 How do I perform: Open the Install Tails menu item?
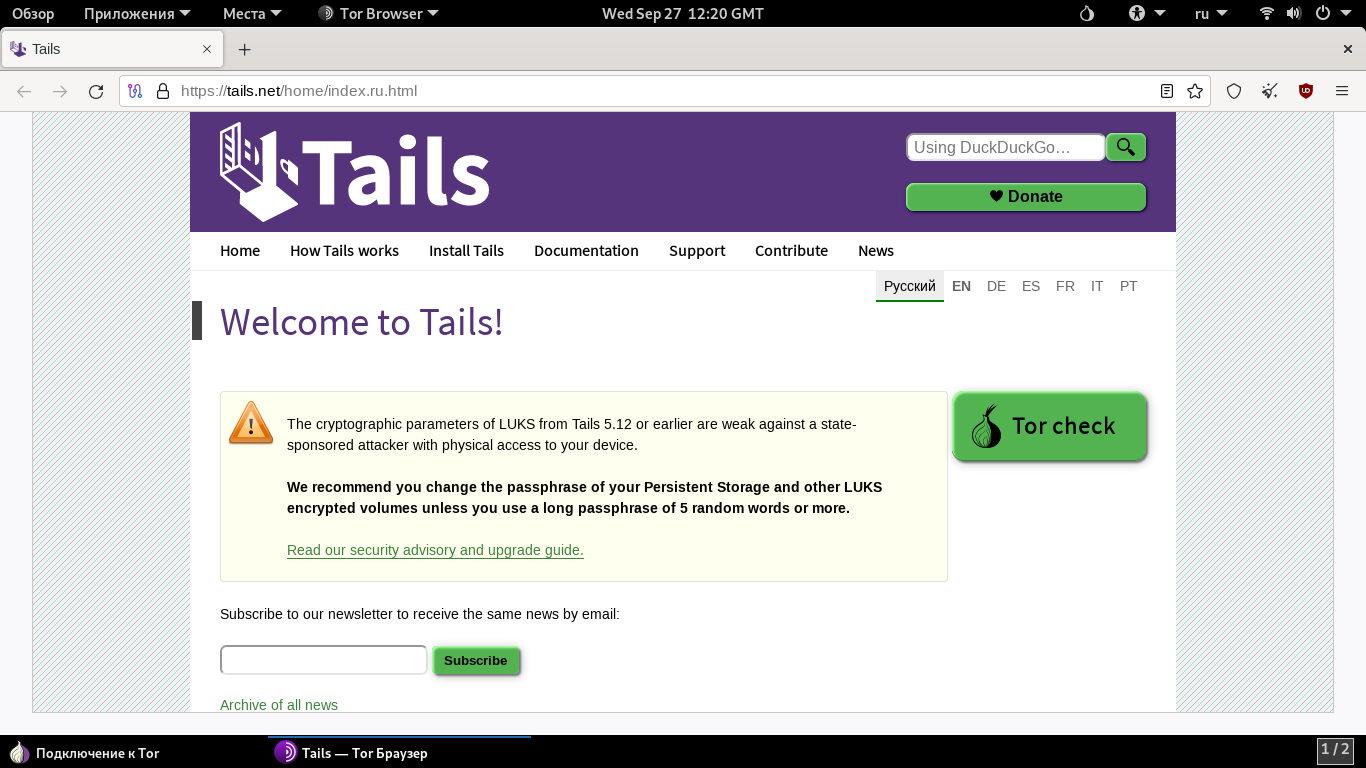[x=466, y=251]
